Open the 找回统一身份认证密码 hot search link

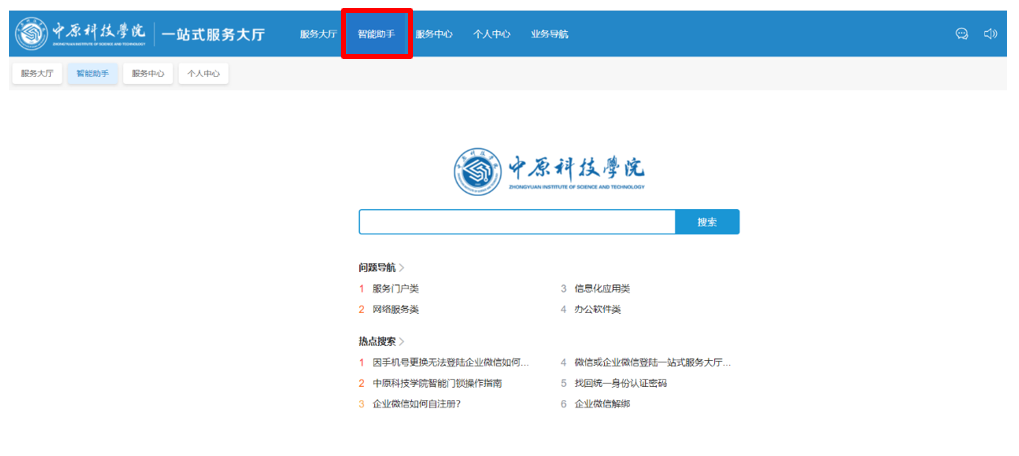coord(620,383)
